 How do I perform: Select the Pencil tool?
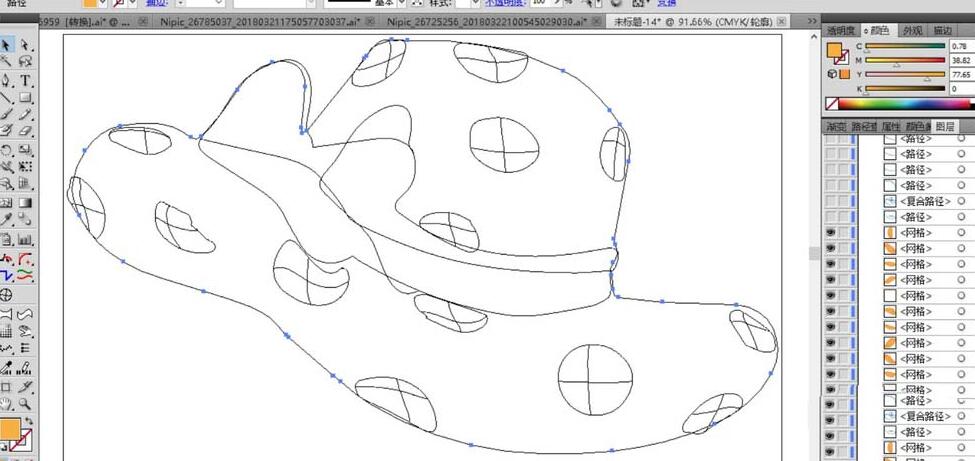click(25, 114)
